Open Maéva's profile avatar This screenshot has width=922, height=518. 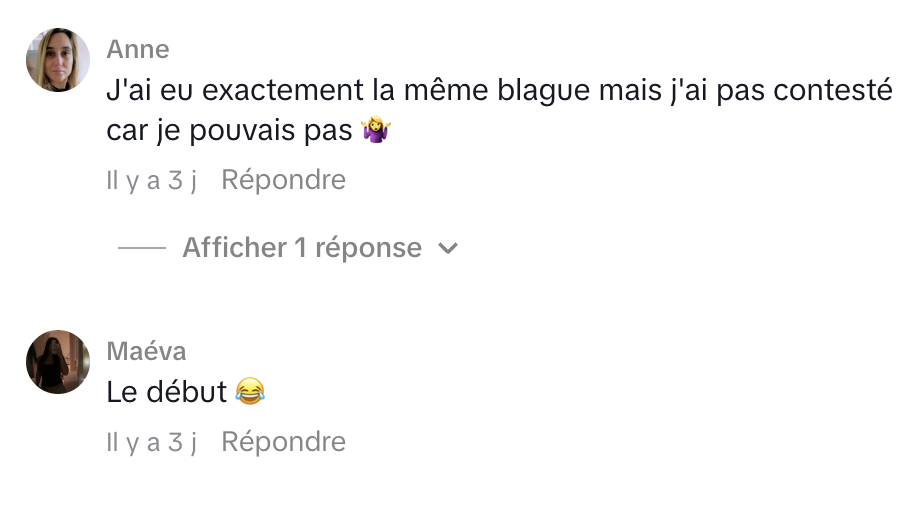click(x=58, y=362)
